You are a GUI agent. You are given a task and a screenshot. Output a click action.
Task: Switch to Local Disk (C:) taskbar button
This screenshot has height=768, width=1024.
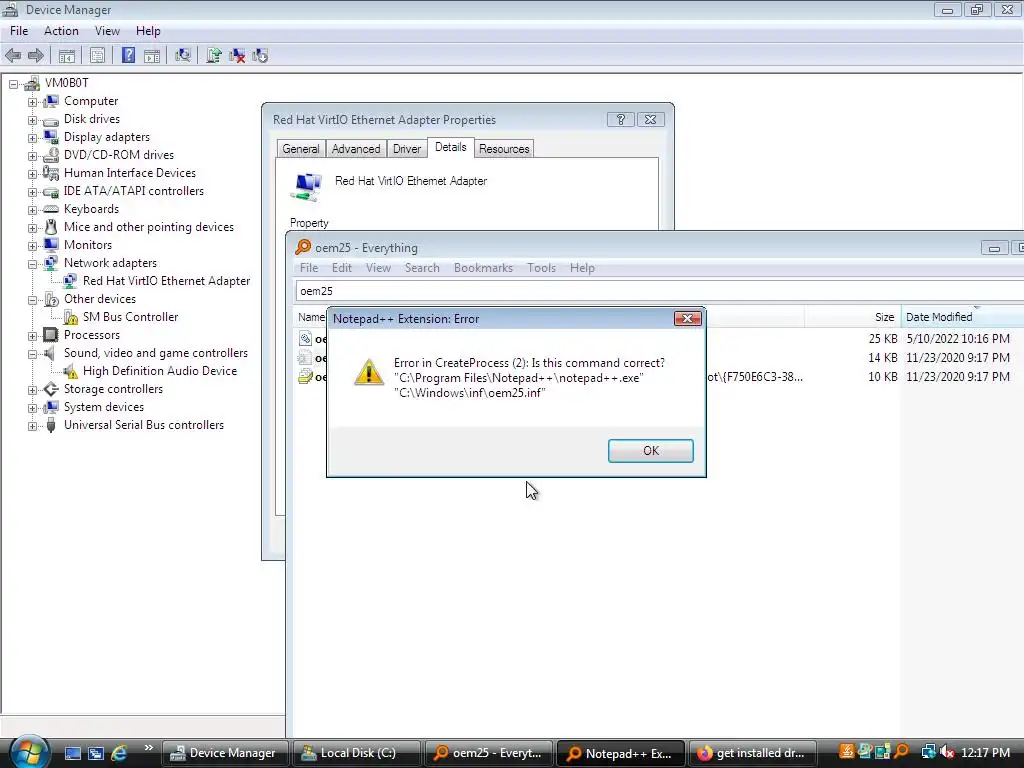click(x=357, y=753)
